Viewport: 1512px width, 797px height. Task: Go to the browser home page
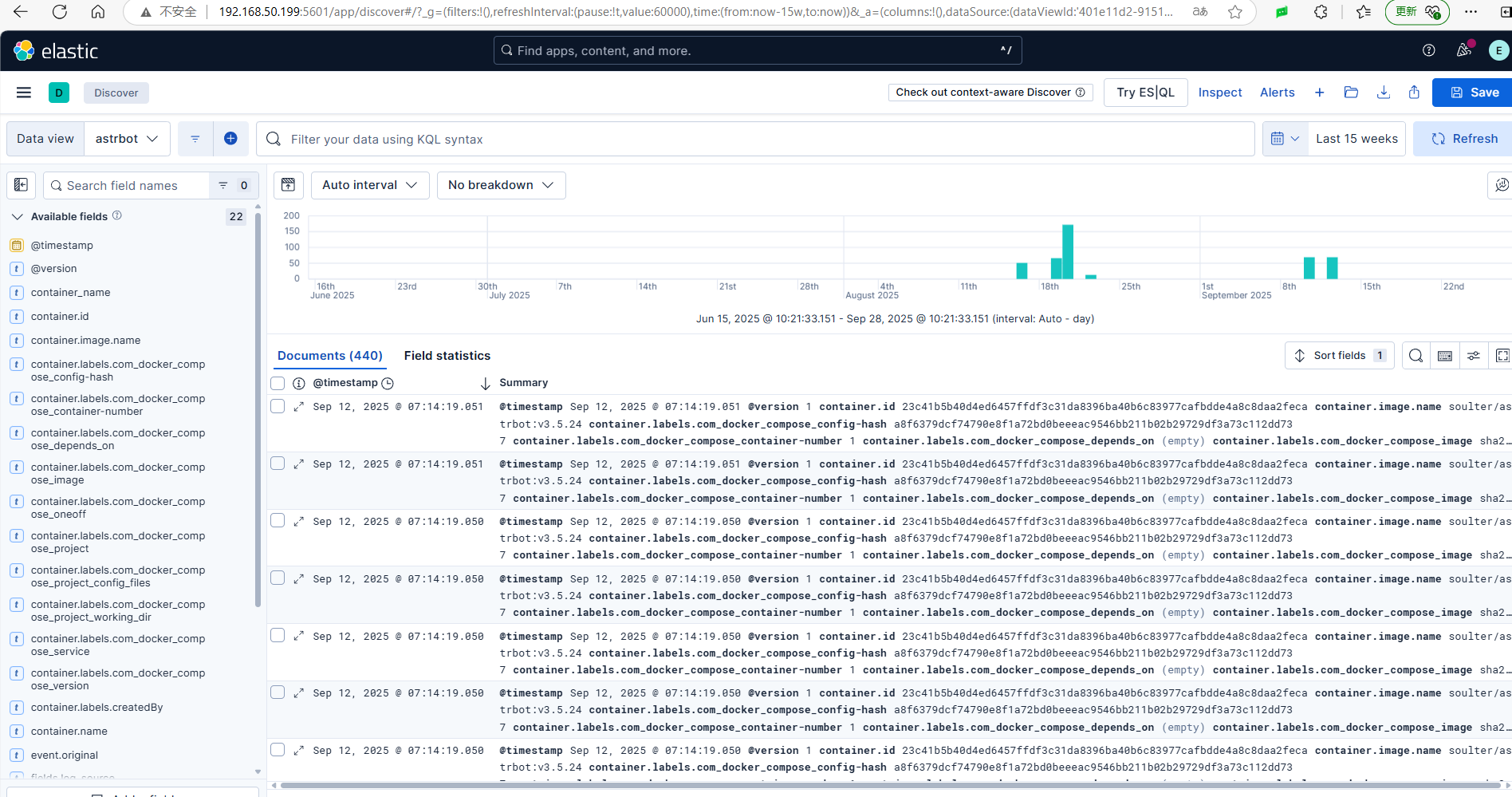point(98,12)
